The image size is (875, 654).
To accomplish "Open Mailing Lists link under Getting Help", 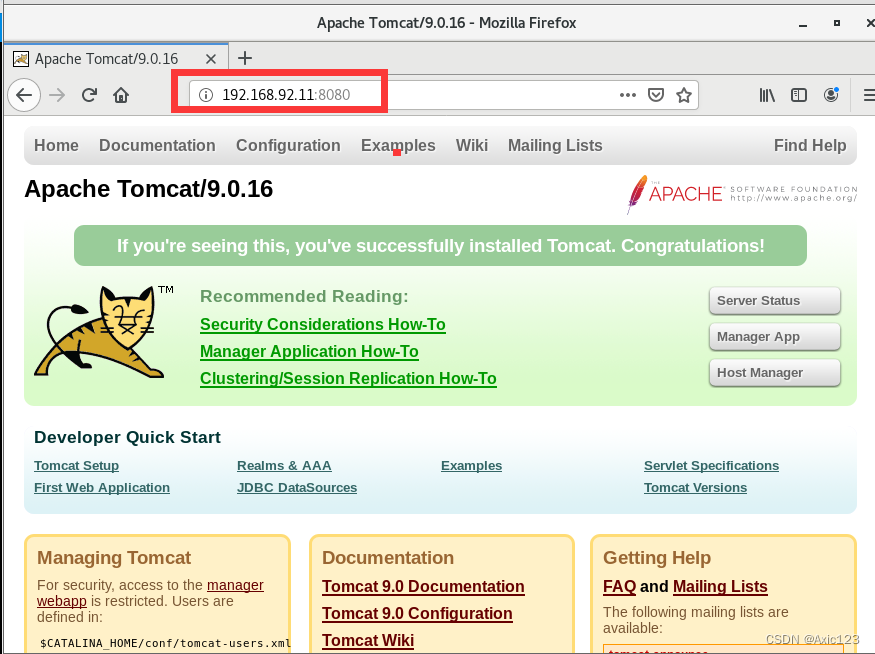I will 720,586.
